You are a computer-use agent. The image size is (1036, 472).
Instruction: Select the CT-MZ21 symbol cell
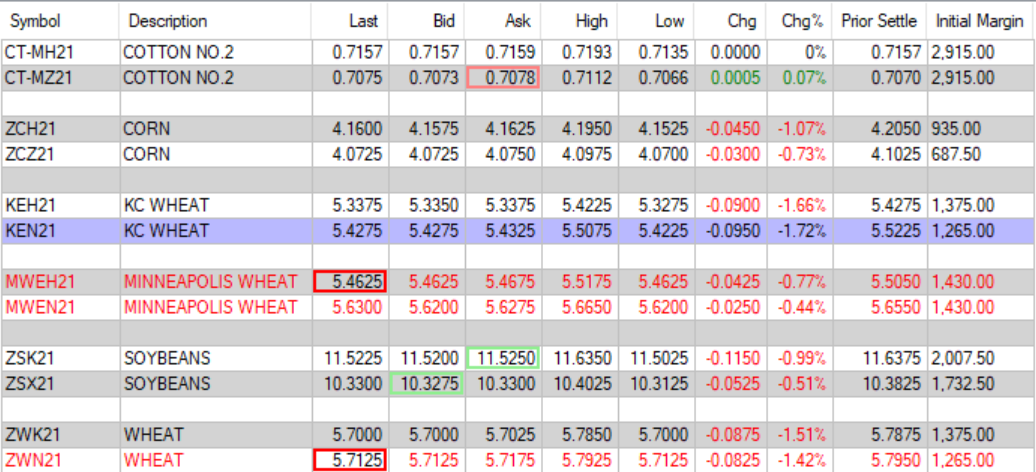59,78
